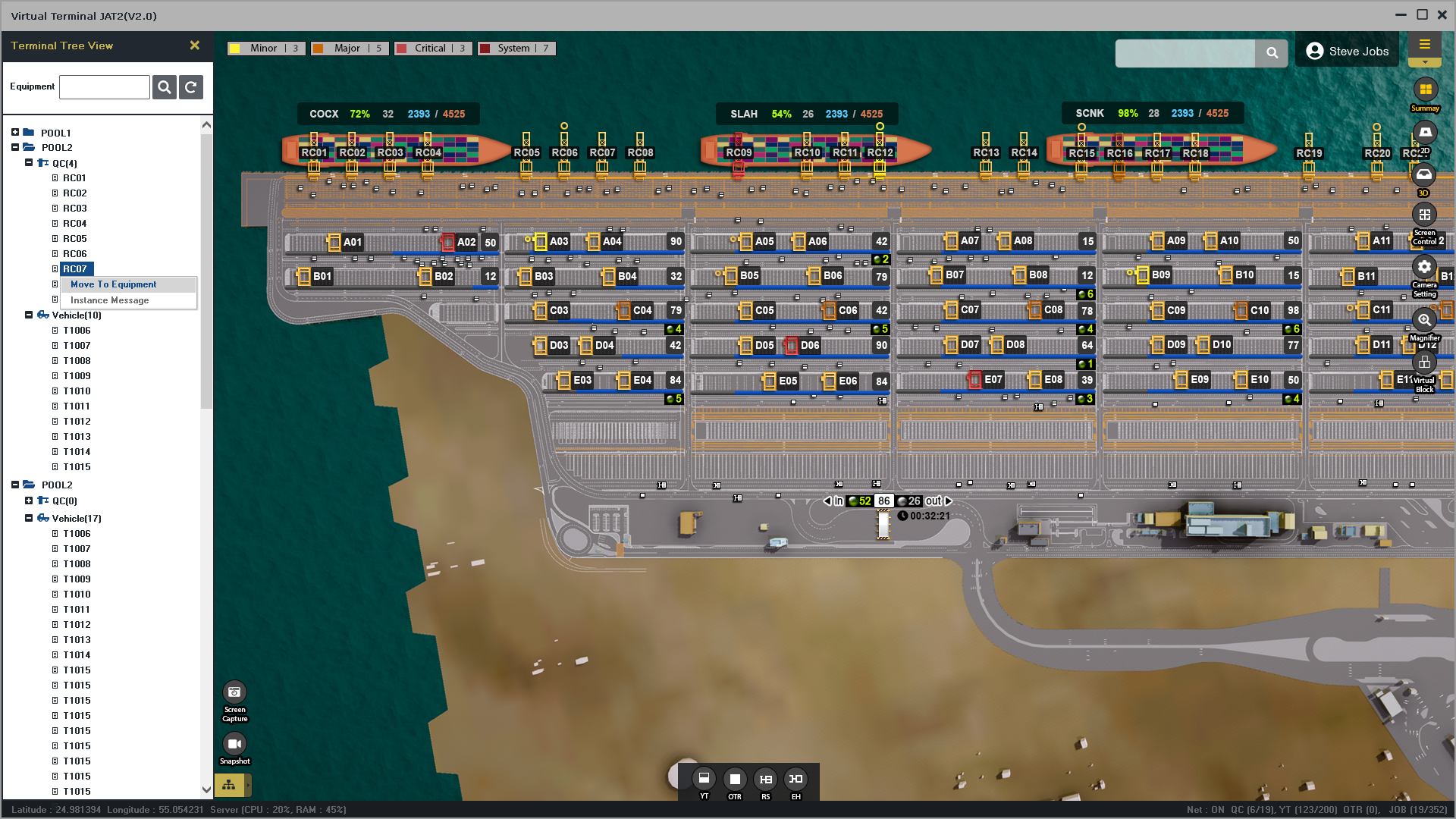This screenshot has width=1456, height=819.
Task: Click the Virtual Block icon
Action: tap(1424, 362)
